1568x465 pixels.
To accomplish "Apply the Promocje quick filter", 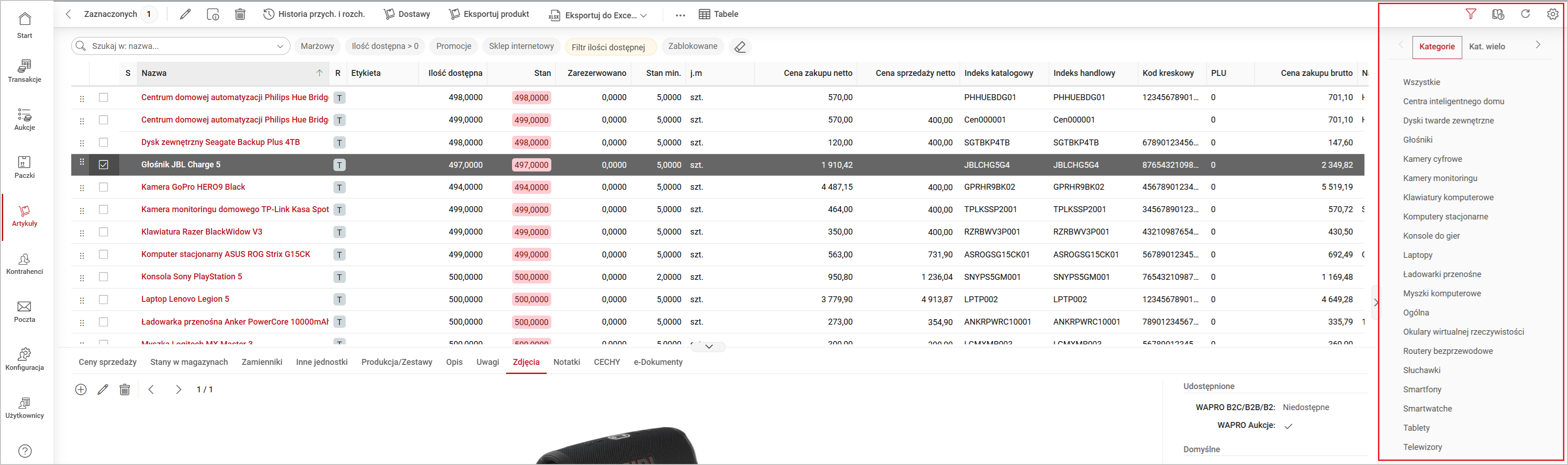I will pyautogui.click(x=454, y=46).
